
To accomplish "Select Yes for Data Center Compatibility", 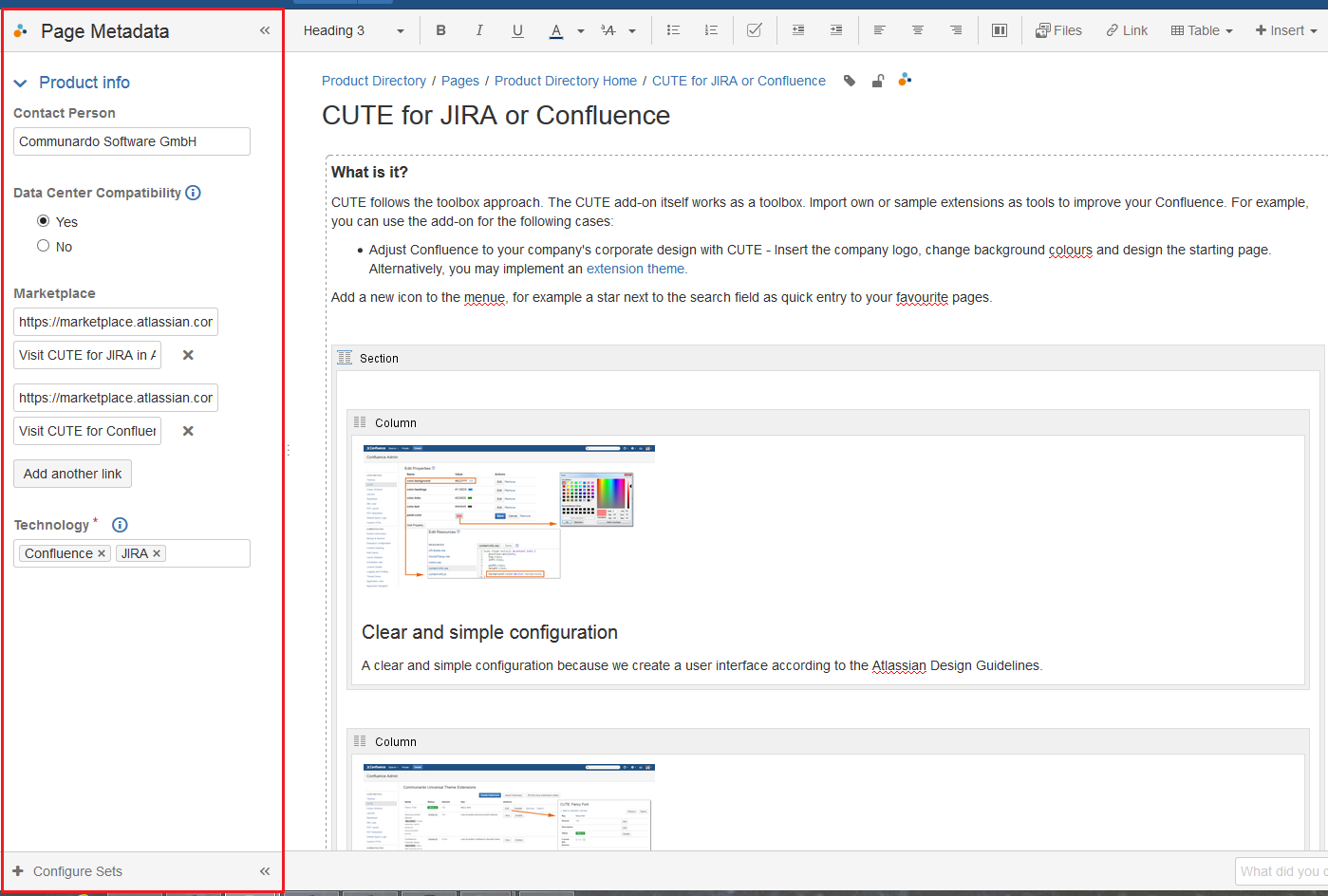I will click(44, 221).
